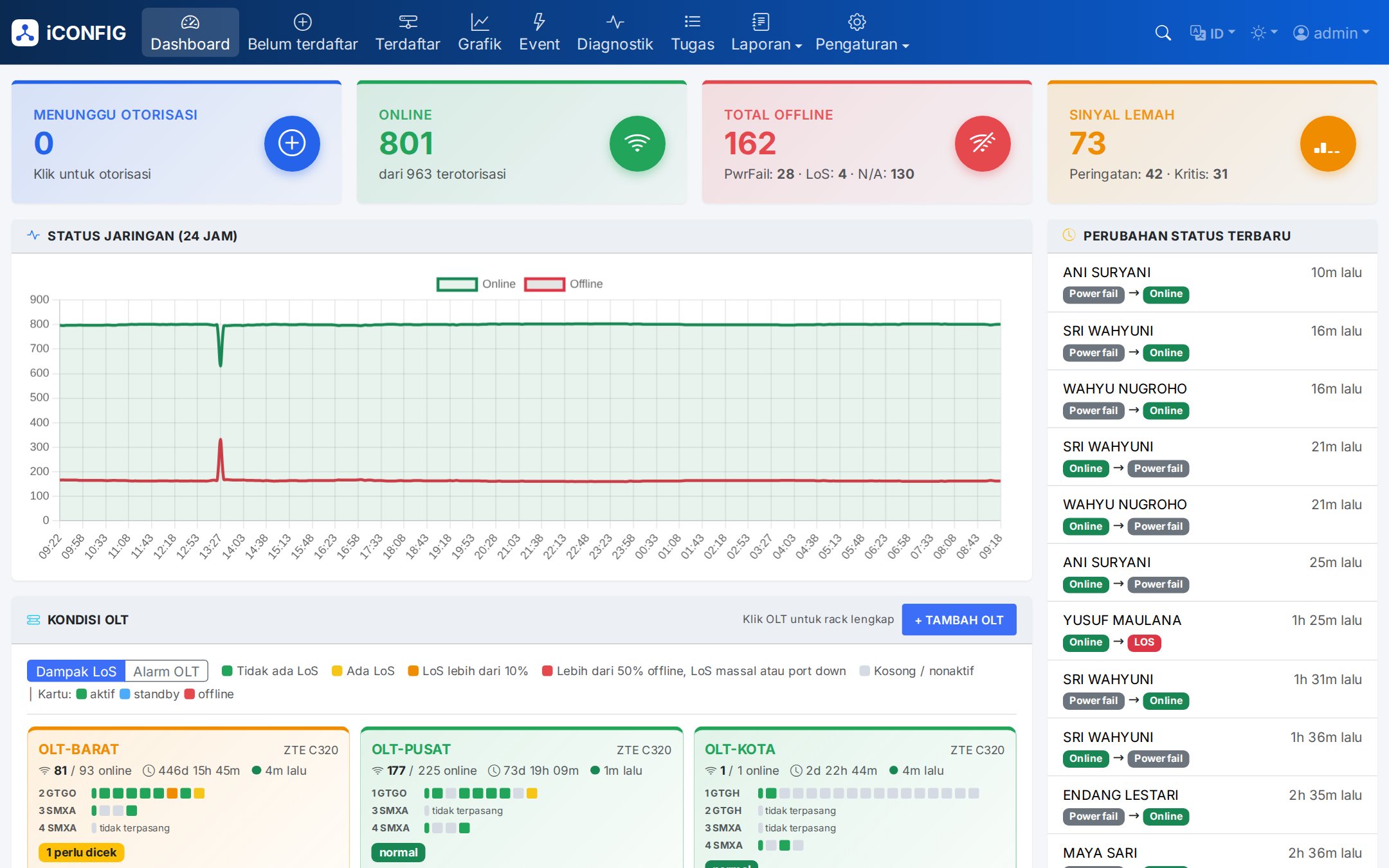Viewport: 1389px width, 868px height.
Task: Click the Belum terdaftar plus-circle icon
Action: click(303, 22)
